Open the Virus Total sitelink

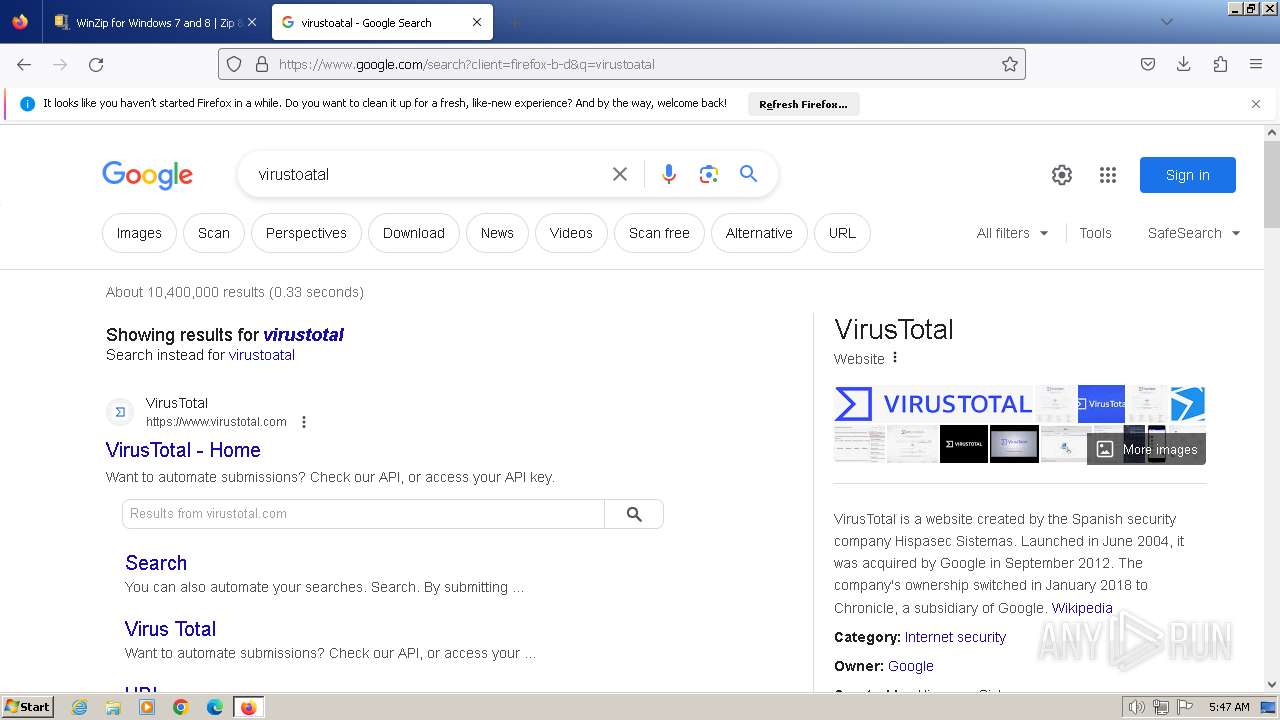pos(170,629)
